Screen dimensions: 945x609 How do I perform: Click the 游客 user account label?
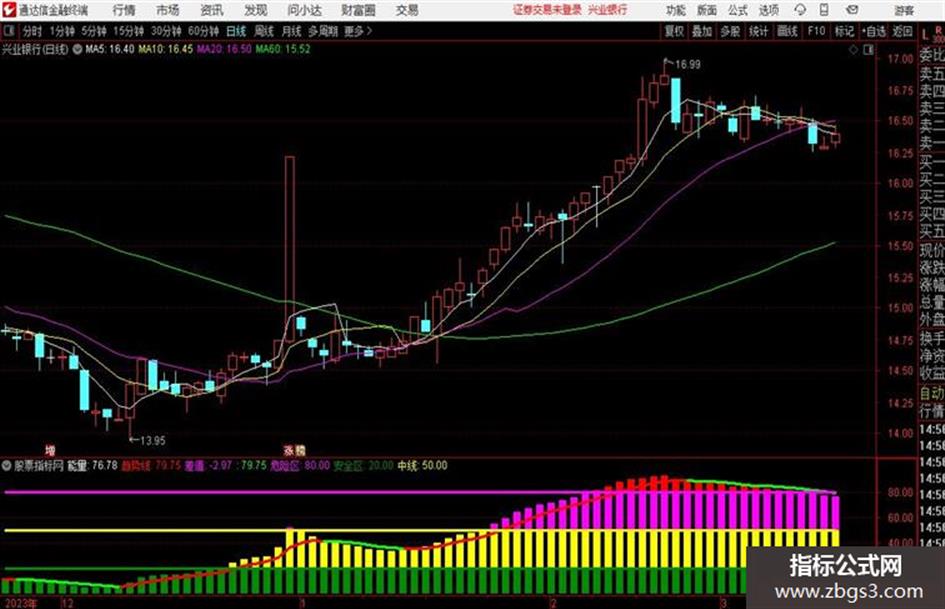pos(904,10)
